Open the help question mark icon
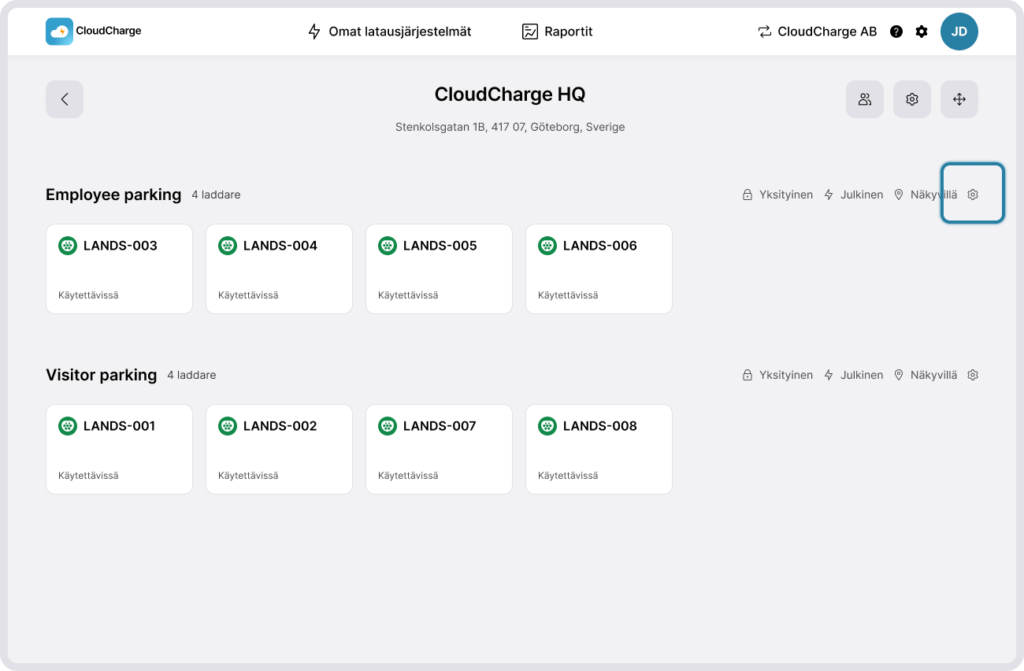This screenshot has width=1024, height=671. (x=896, y=32)
